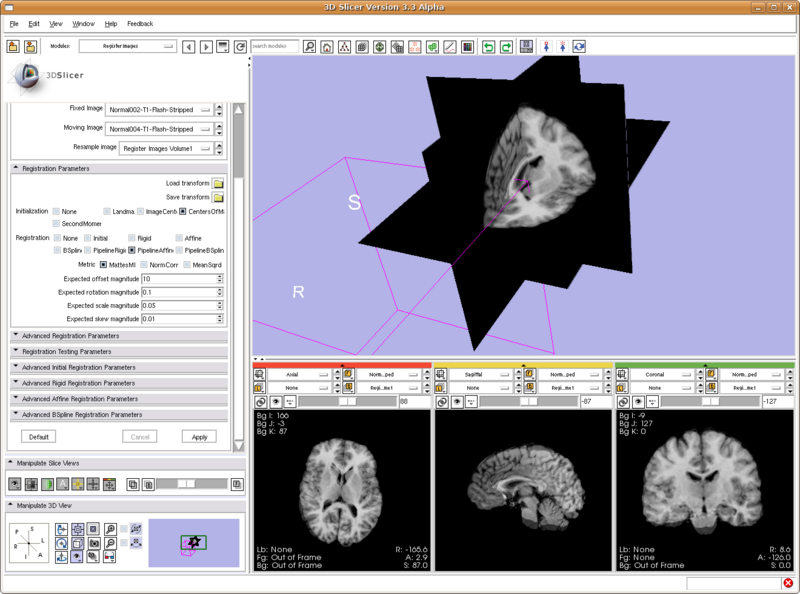Open the Modules dropdown showing Register Images

coord(127,46)
